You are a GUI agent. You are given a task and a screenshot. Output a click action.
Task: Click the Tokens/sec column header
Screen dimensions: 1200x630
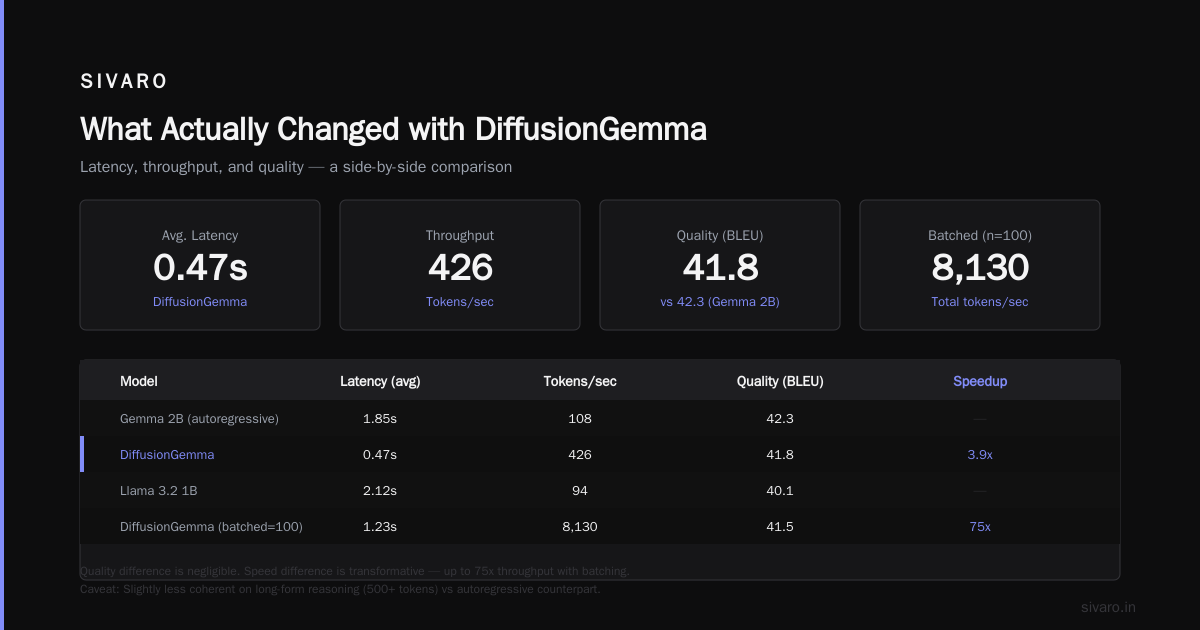tap(580, 382)
